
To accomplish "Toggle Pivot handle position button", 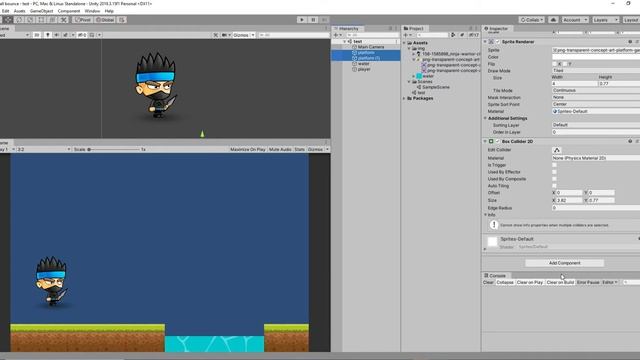I will (82, 20).
